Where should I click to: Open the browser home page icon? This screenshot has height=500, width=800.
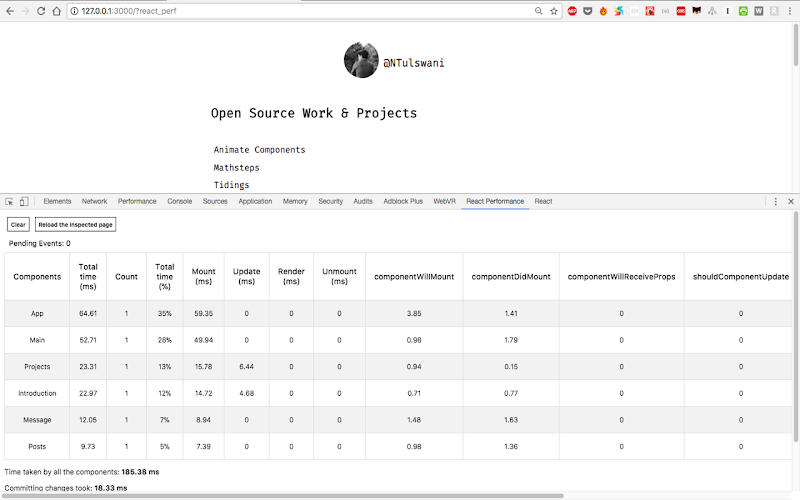(x=57, y=11)
